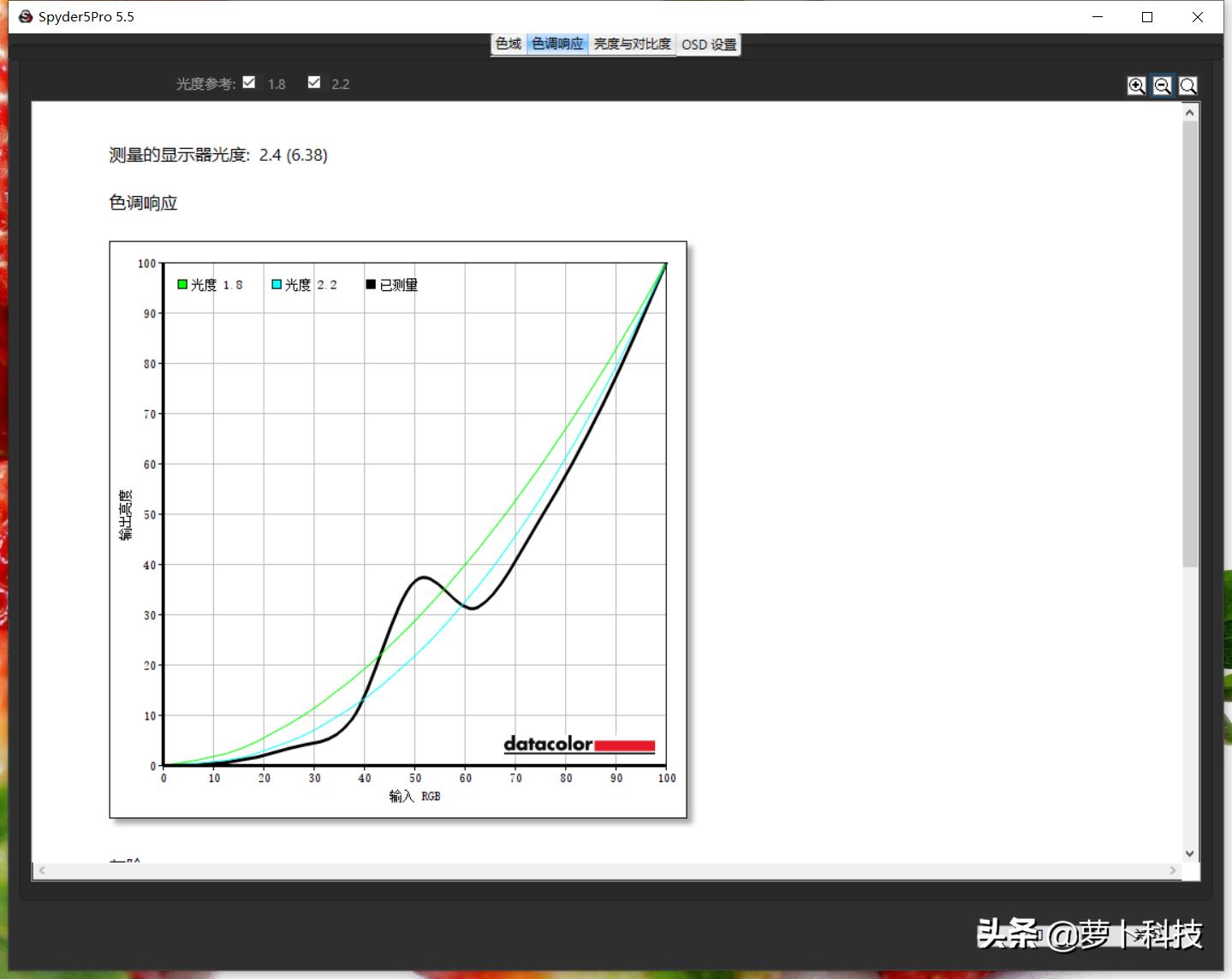Click the 输入 RGB axis label
Image resolution: width=1232 pixels, height=979 pixels.
tap(414, 796)
